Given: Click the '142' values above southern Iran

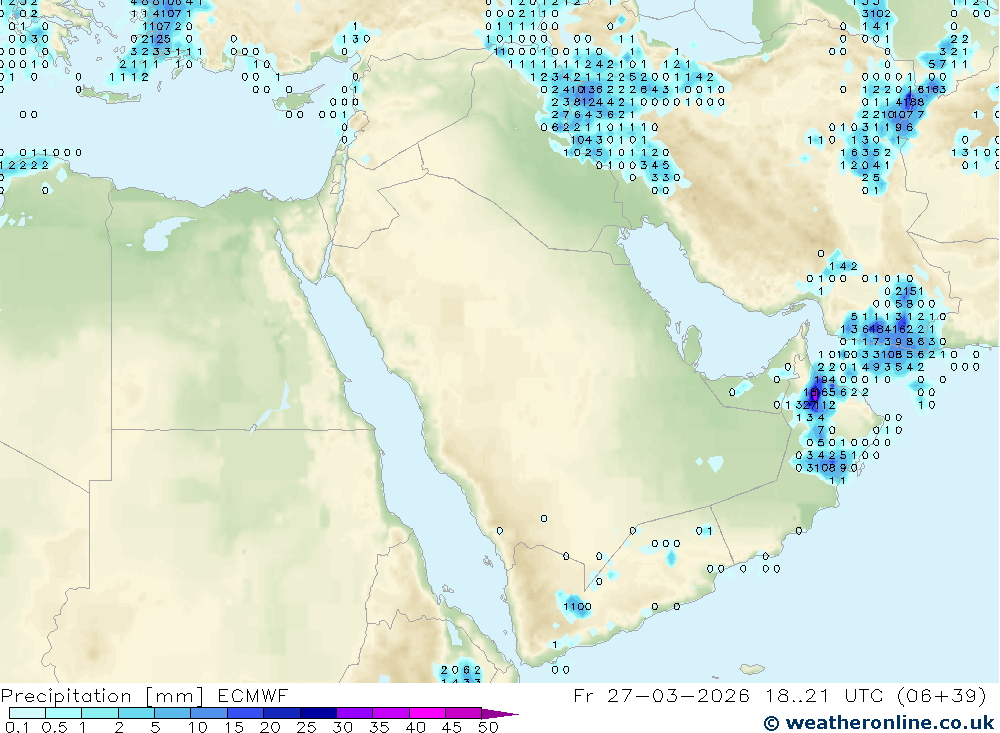Looking at the screenshot, I should [843, 266].
